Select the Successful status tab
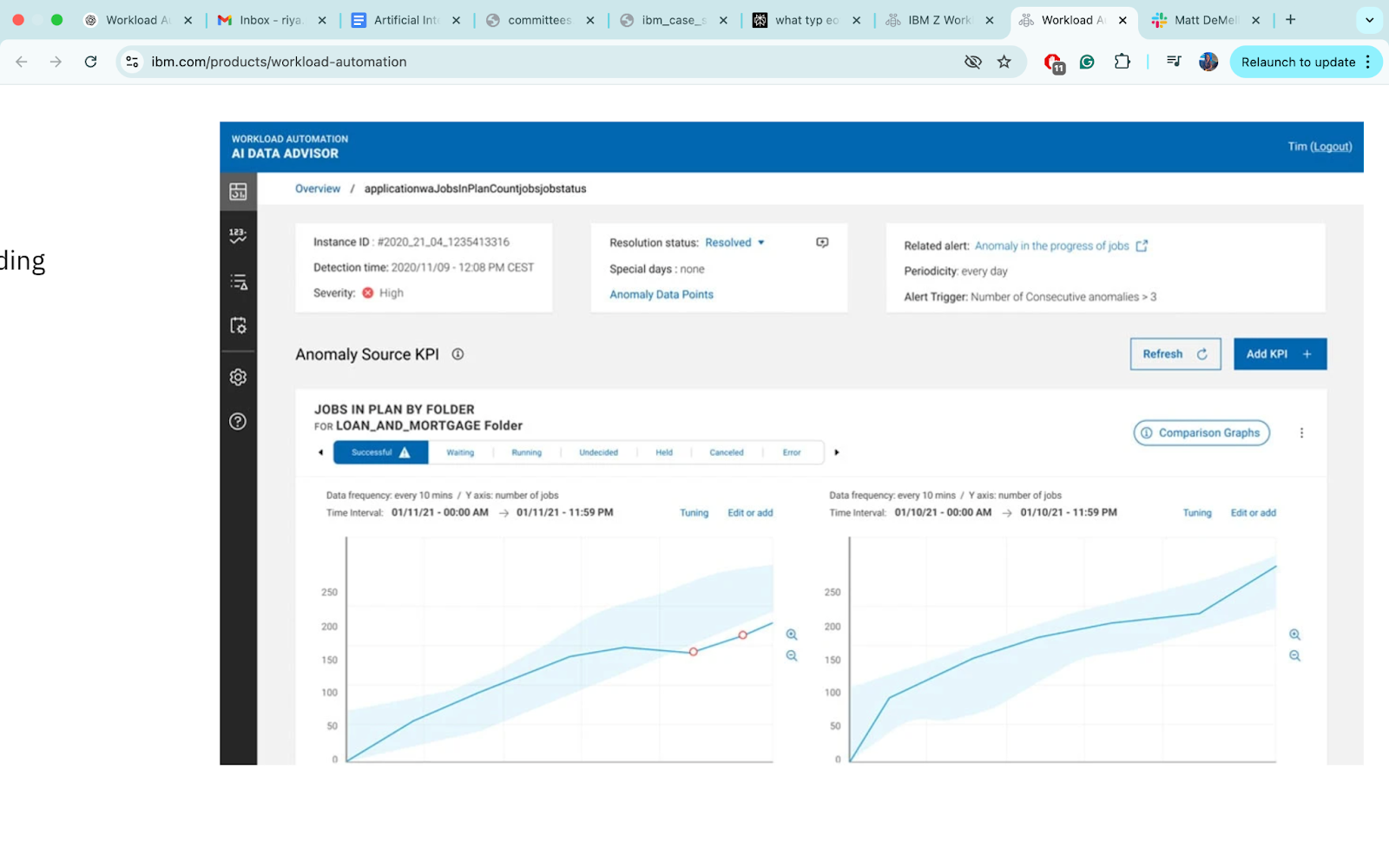 (380, 452)
